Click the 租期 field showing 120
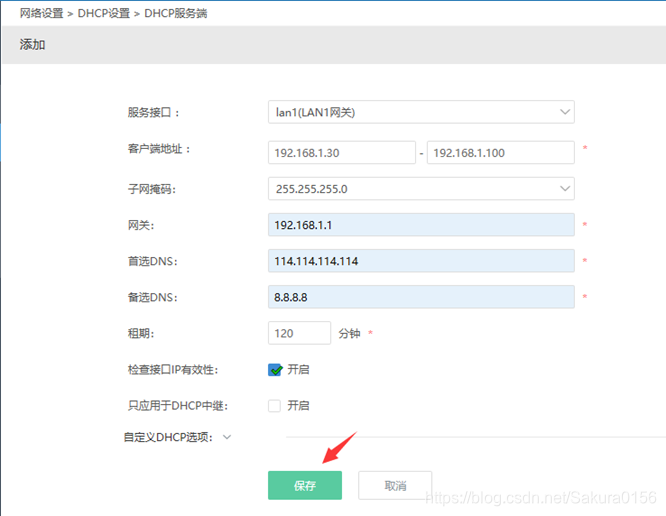Image resolution: width=666 pixels, height=516 pixels. (299, 333)
